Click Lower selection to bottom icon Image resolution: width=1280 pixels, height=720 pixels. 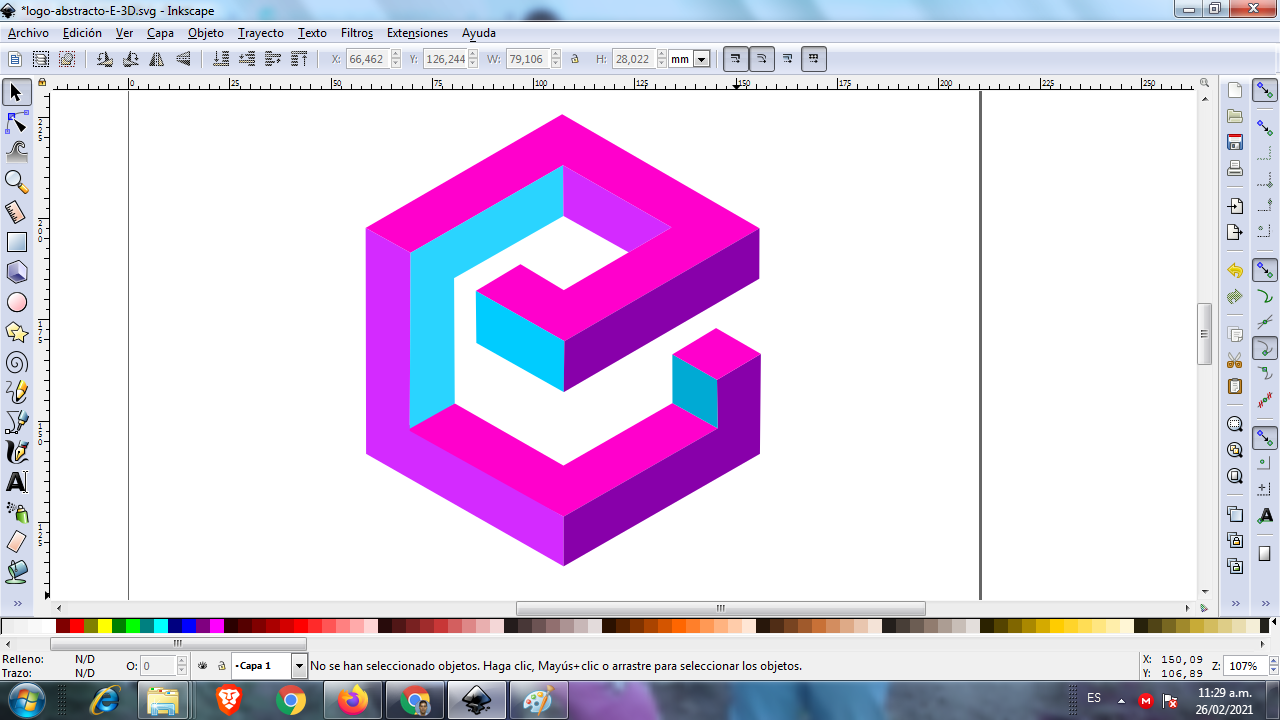222,59
